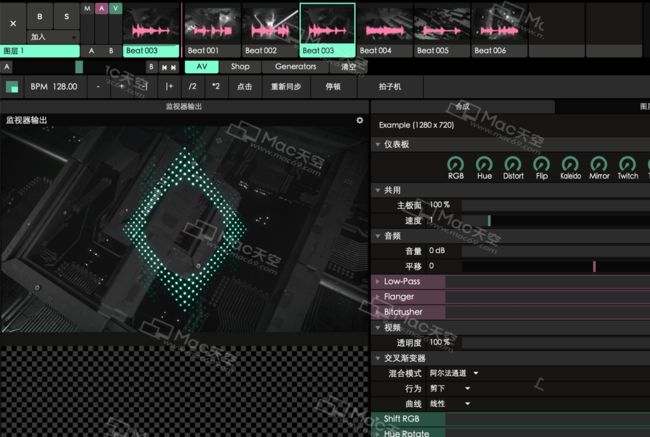Click the RGB dashboard knob
650x437 pixels.
(456, 164)
